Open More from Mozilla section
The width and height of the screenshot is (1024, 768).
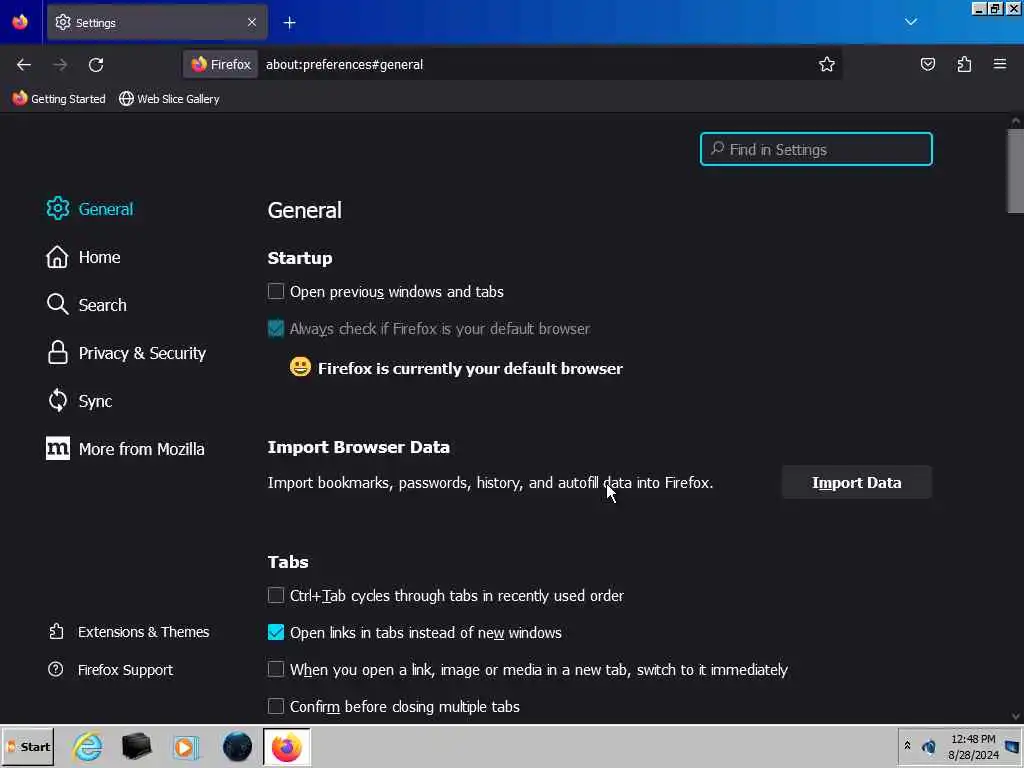(125, 449)
